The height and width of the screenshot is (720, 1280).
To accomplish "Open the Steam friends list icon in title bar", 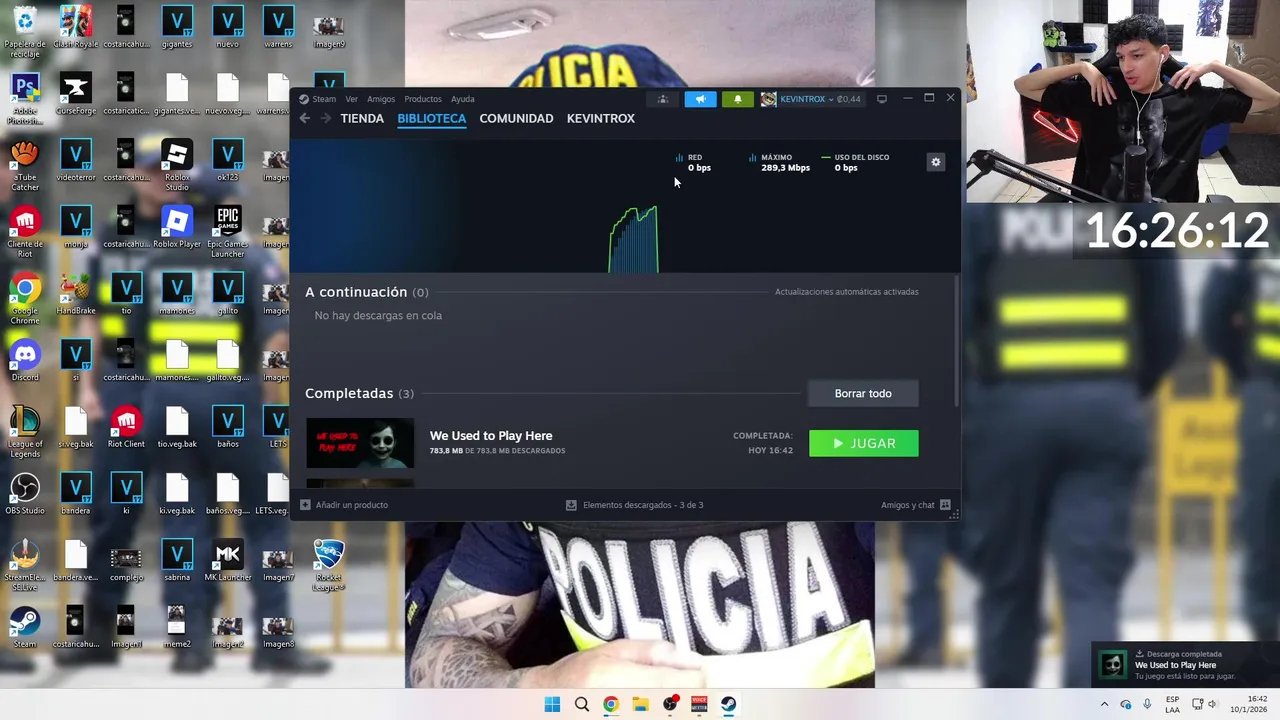I will (x=662, y=99).
